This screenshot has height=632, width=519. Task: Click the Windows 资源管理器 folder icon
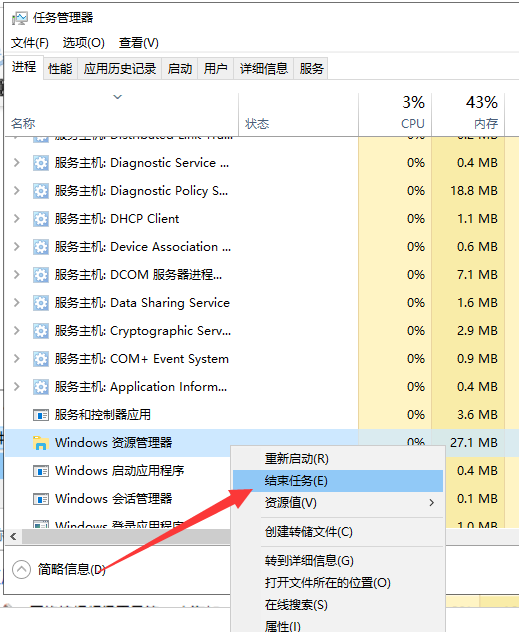(x=41, y=443)
